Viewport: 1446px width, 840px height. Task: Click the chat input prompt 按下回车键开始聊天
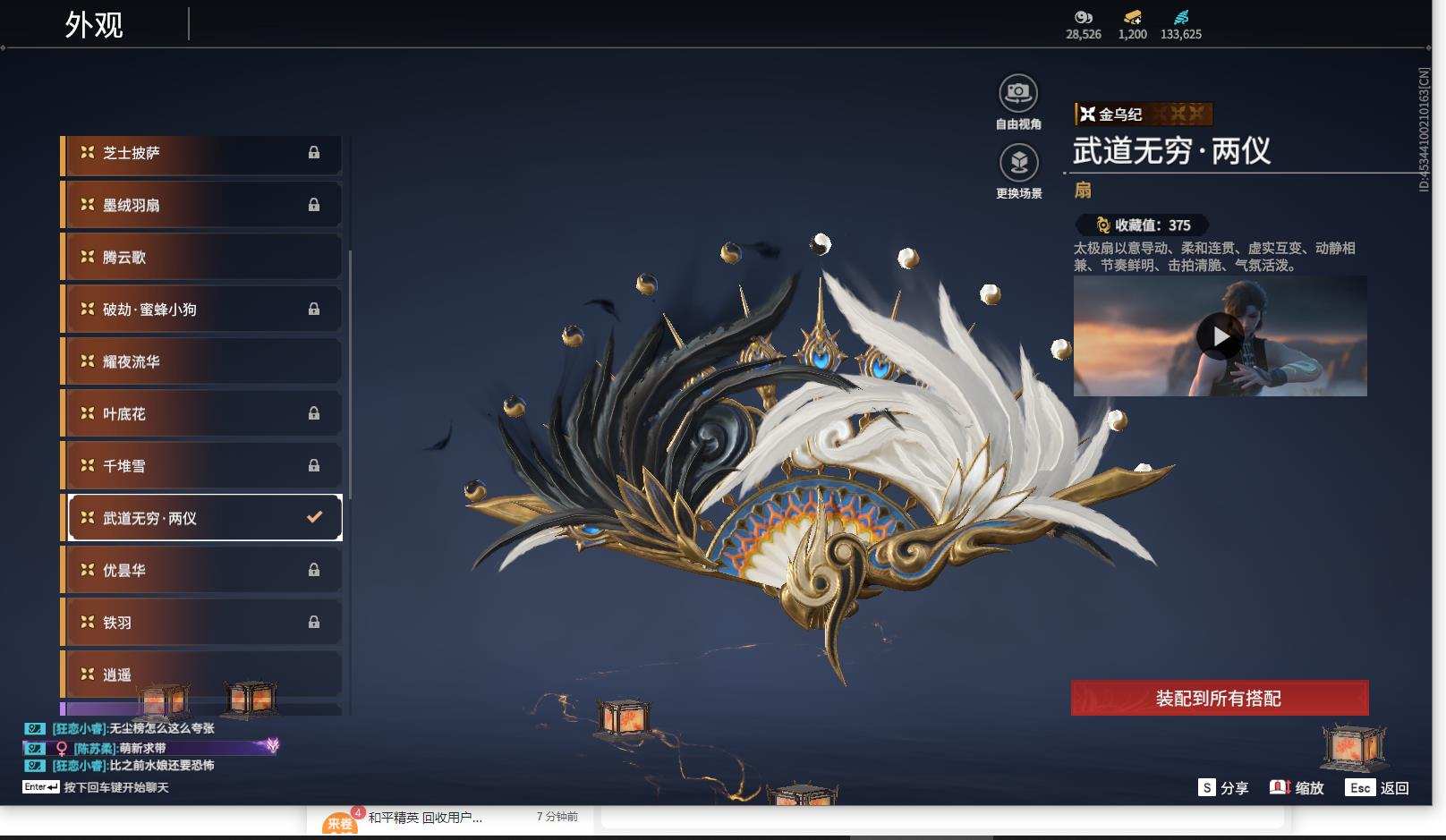[x=116, y=787]
